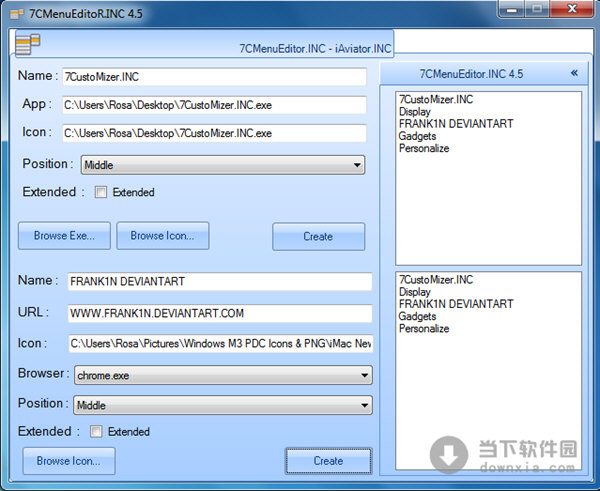Collapse side panel with double-chevron arrow
The image size is (600, 491).
(574, 73)
